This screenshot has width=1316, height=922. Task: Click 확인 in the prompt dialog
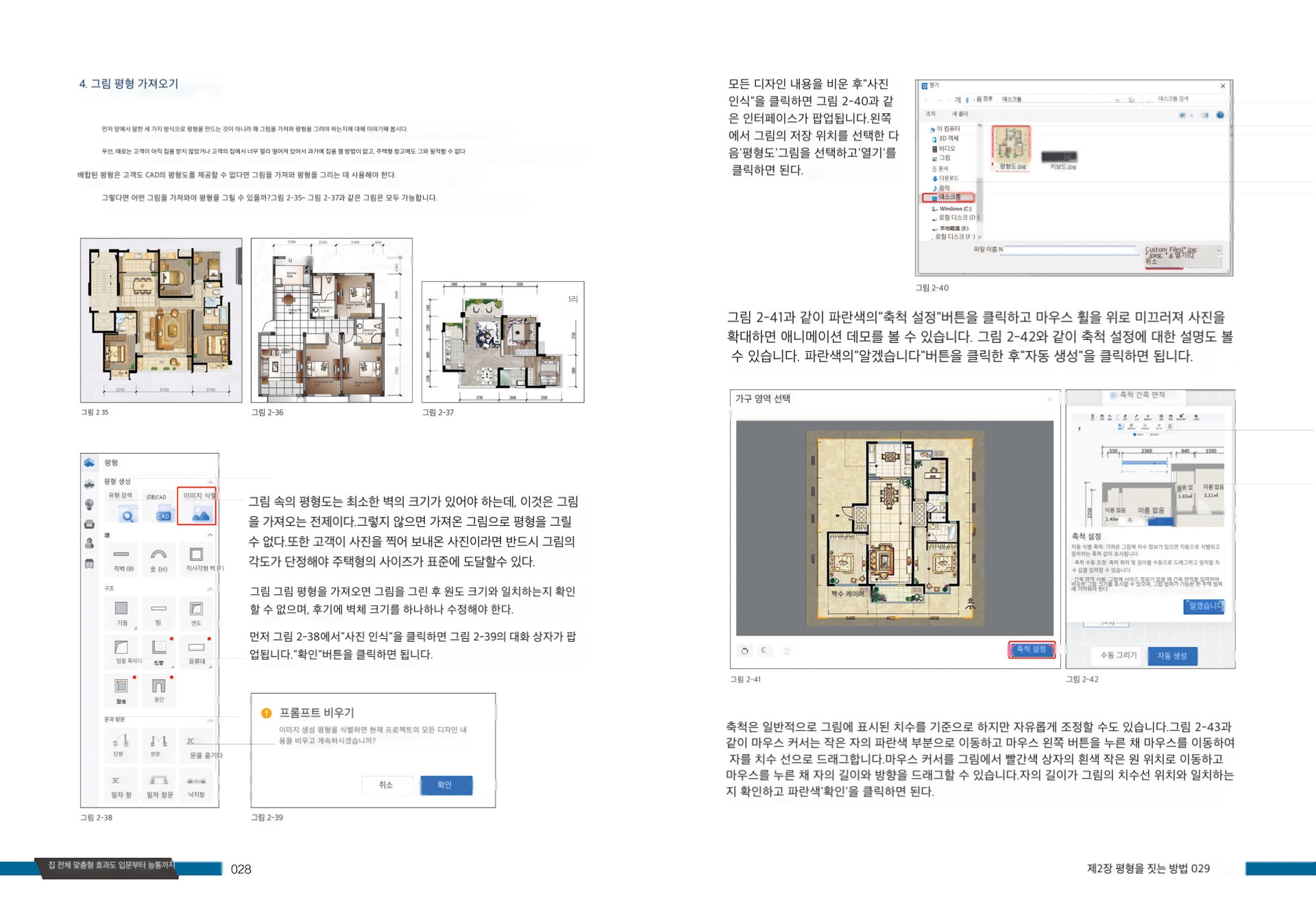coord(446,785)
